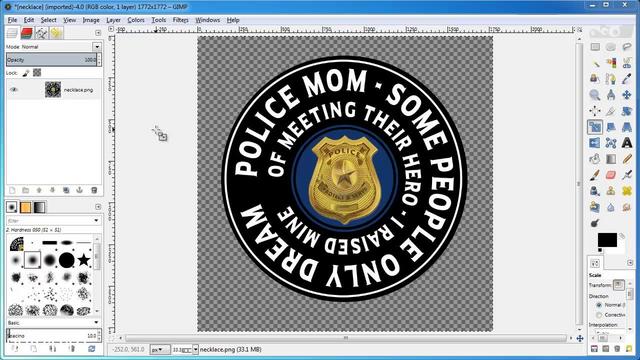Select the Shear tool

coord(611,127)
